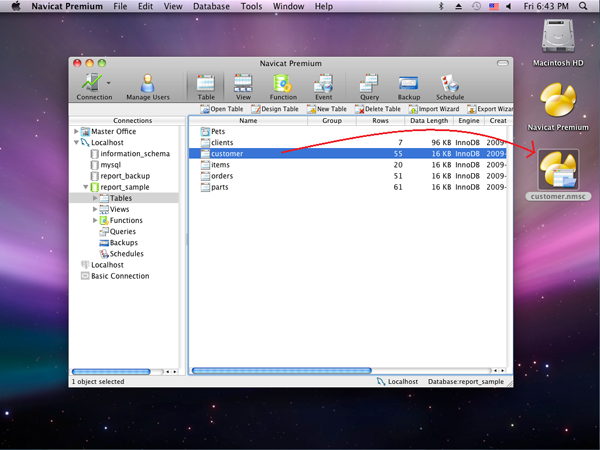The height and width of the screenshot is (450, 600).
Task: Select the Event toolbar icon
Action: 323,86
